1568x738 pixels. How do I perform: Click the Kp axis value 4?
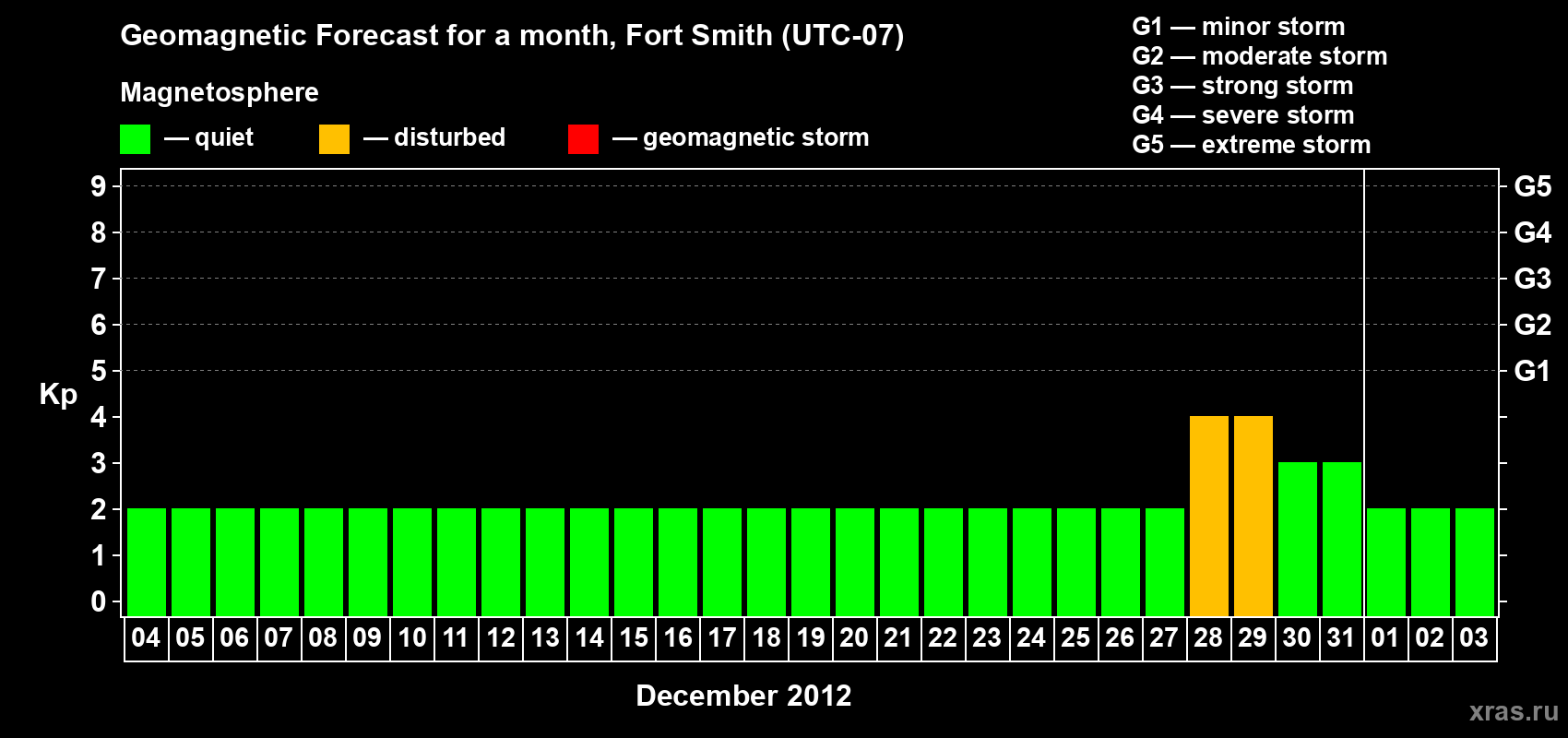99,417
